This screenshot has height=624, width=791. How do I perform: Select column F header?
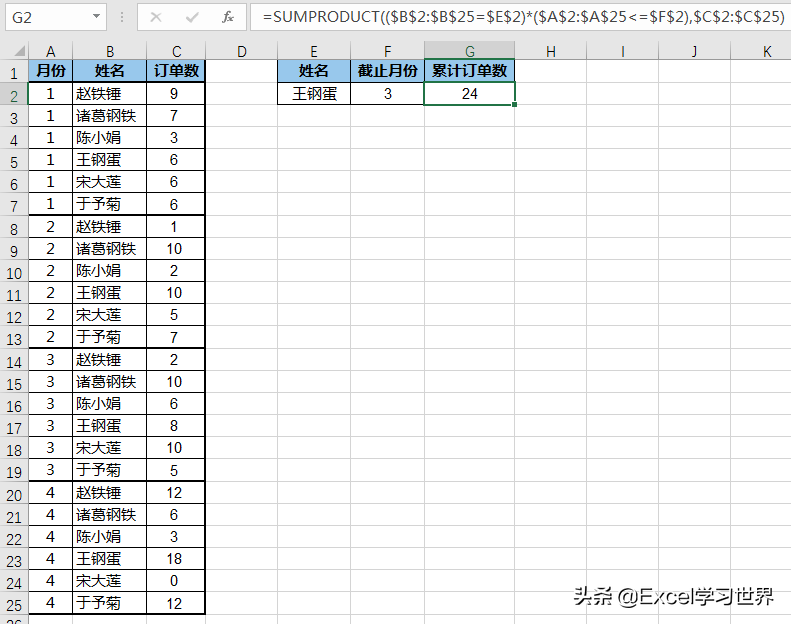pyautogui.click(x=387, y=51)
